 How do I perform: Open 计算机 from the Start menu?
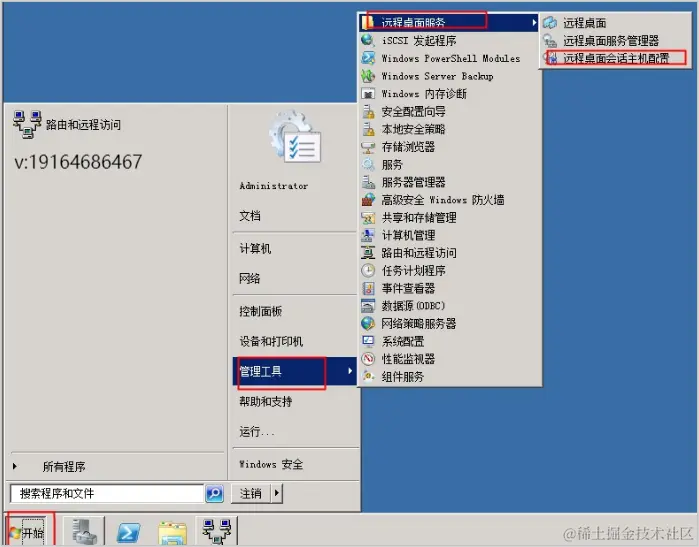pyautogui.click(x=255, y=248)
